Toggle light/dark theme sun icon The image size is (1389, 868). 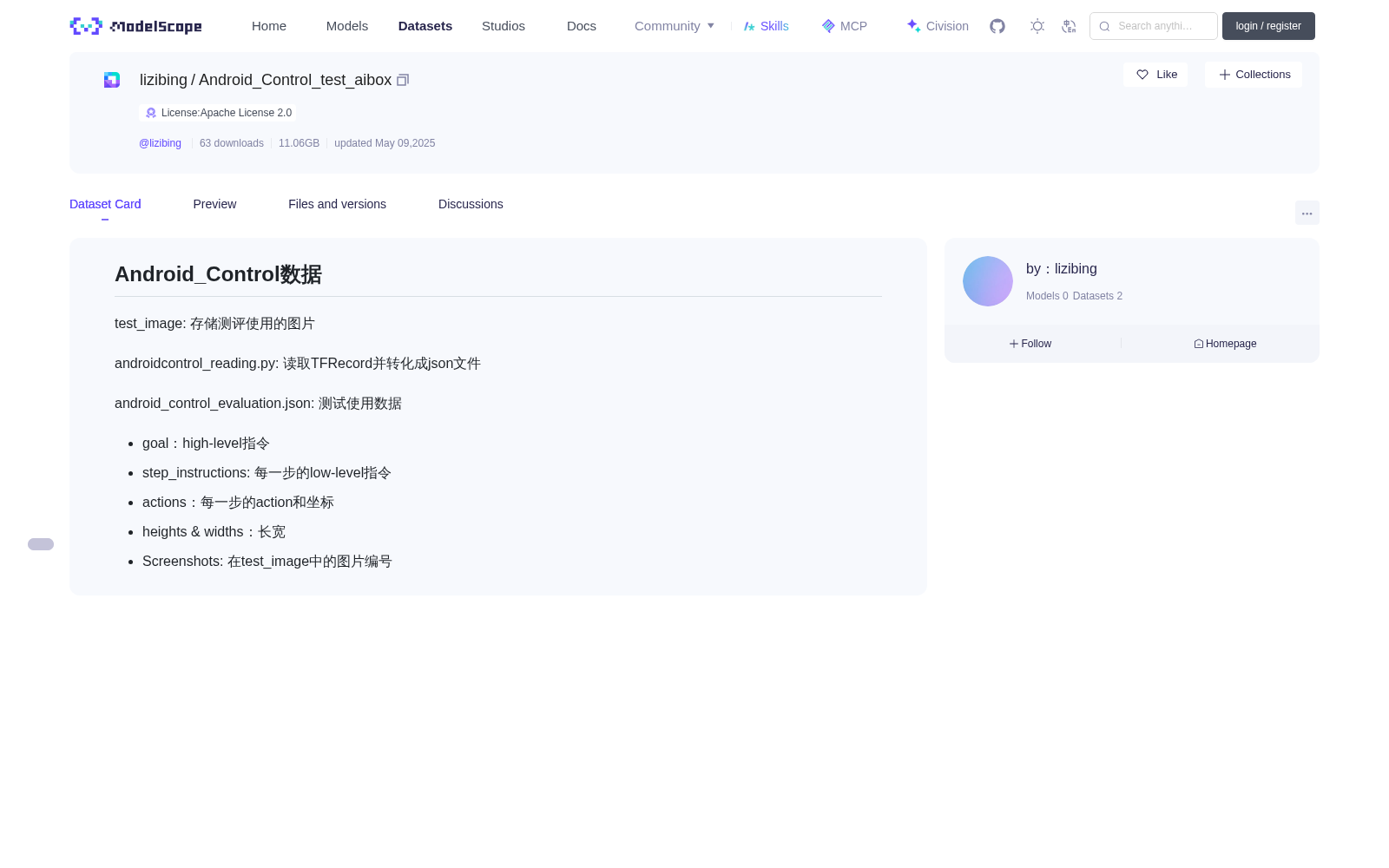[x=1037, y=26]
